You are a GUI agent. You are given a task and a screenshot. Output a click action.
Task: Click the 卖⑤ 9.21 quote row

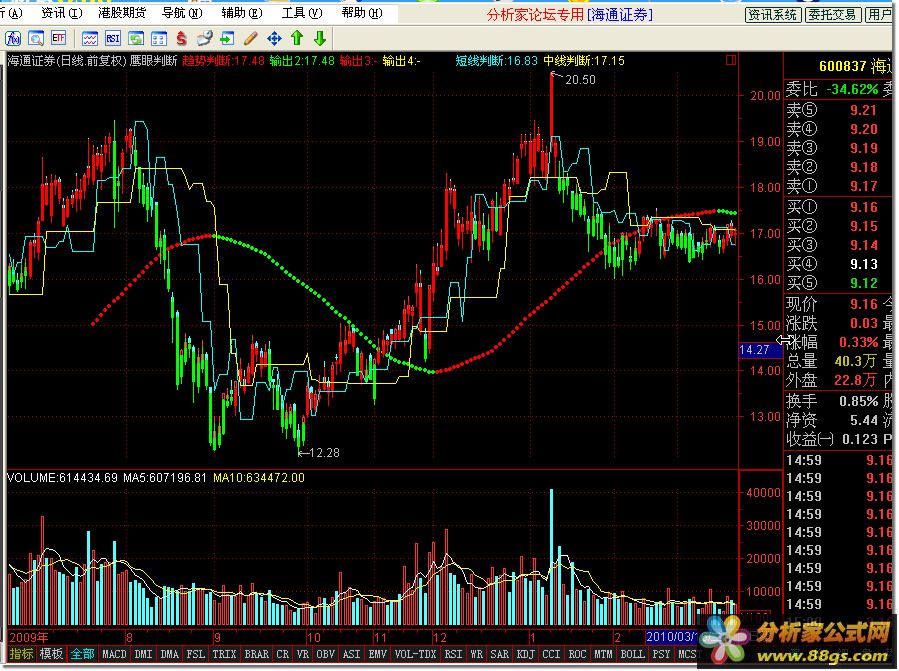pyautogui.click(x=839, y=110)
